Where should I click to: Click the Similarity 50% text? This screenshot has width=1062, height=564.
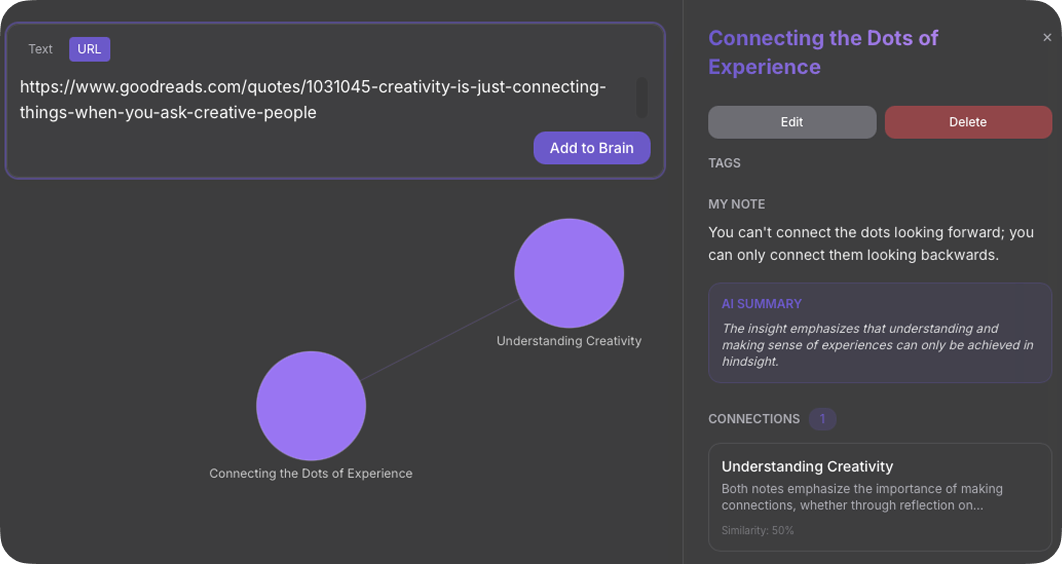click(x=757, y=531)
